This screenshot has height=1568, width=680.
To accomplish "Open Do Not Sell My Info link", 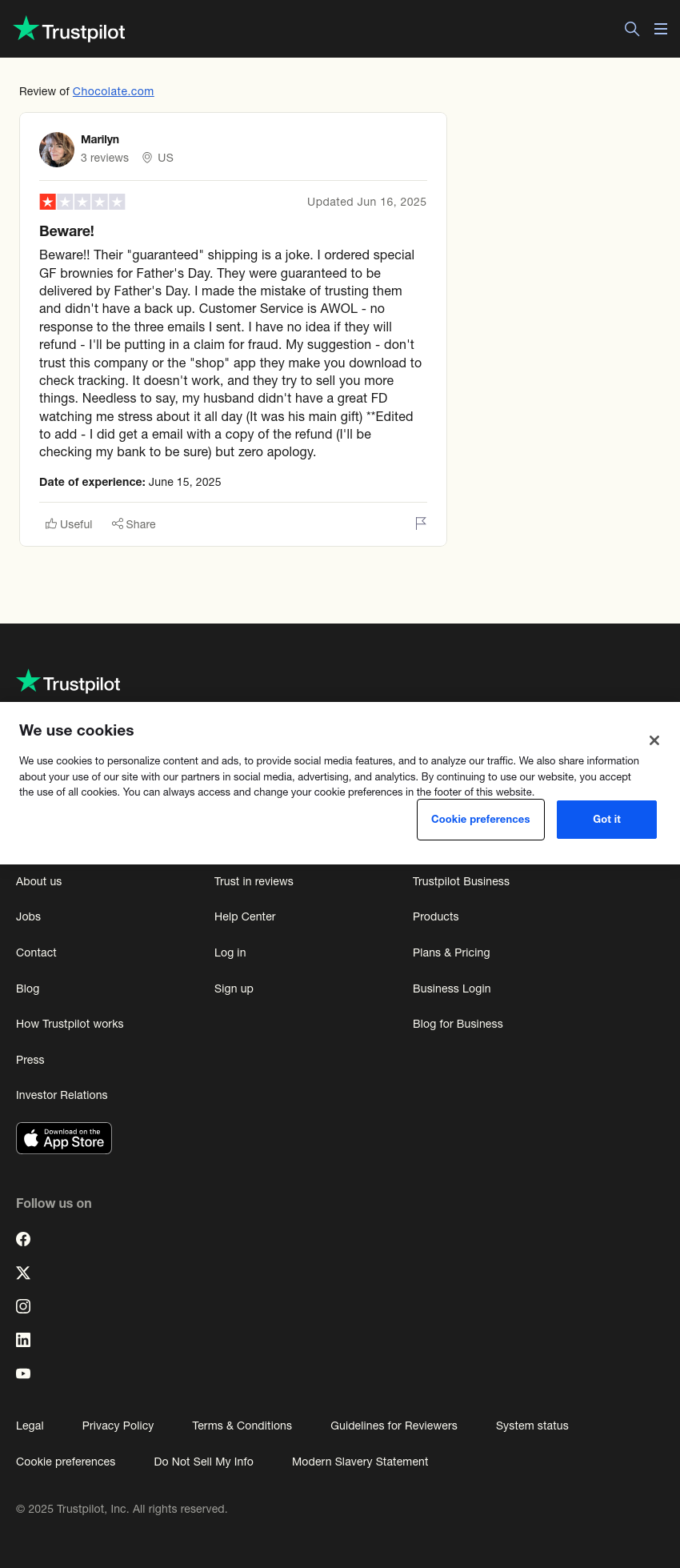I will click(x=203, y=1462).
